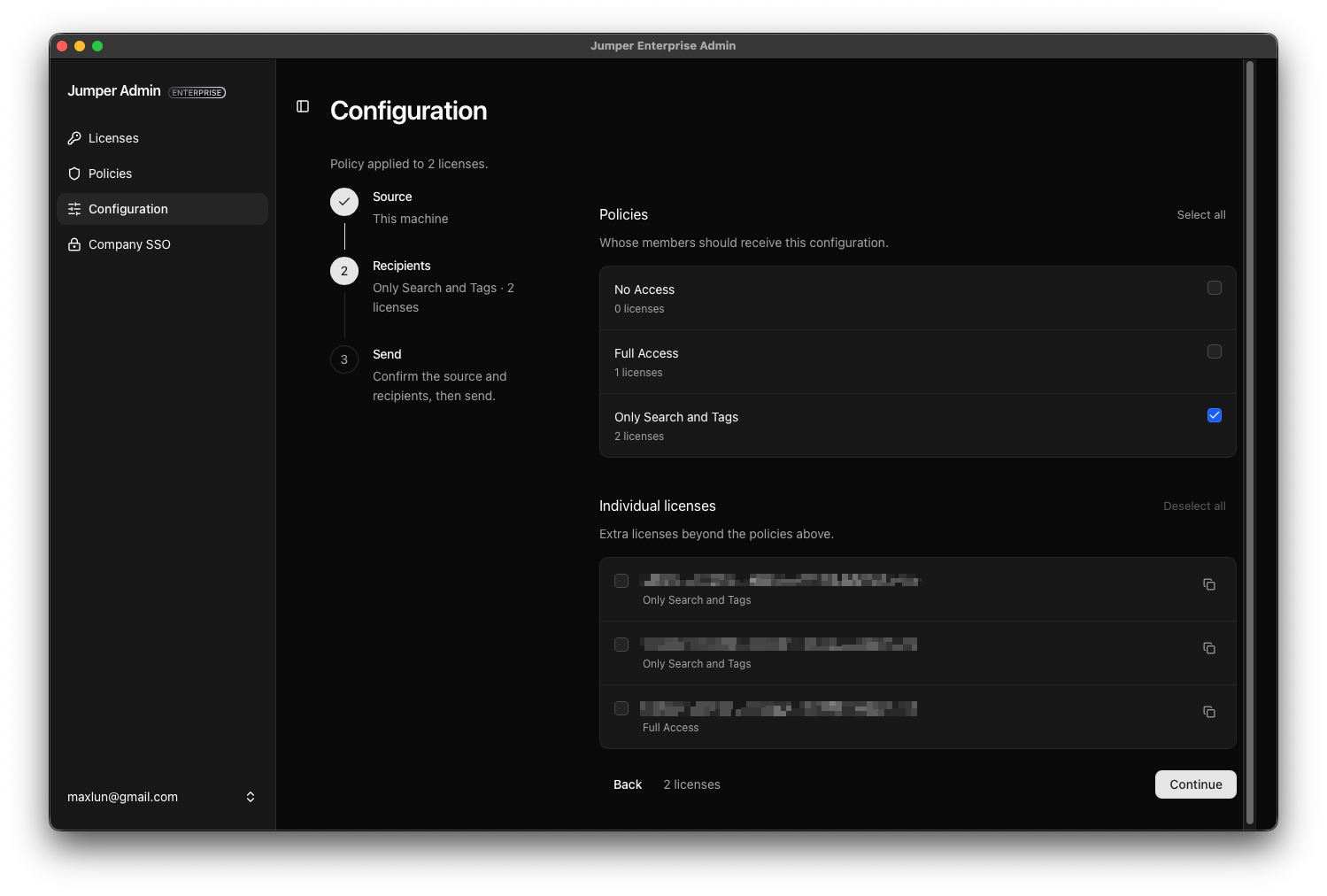The image size is (1327, 896).
Task: Click 'Policy applied to 2 licenses.' text
Action: pyautogui.click(x=409, y=164)
